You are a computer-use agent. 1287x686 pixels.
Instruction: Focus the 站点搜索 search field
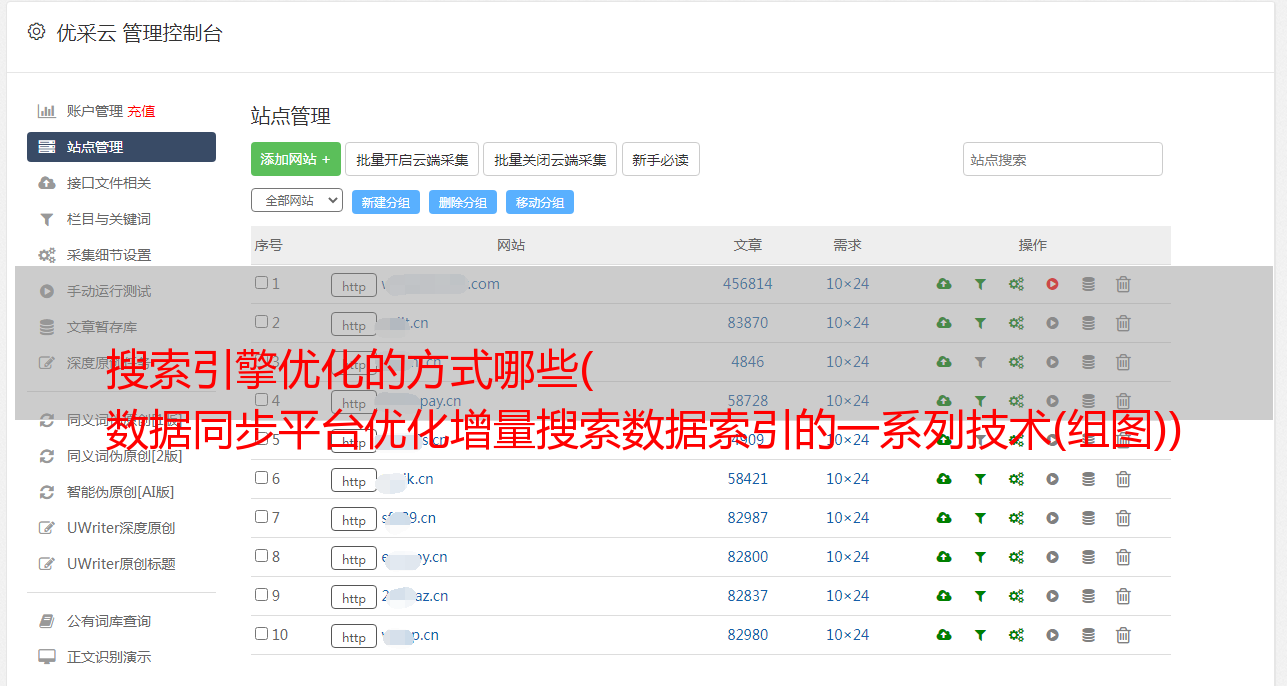pos(1062,159)
